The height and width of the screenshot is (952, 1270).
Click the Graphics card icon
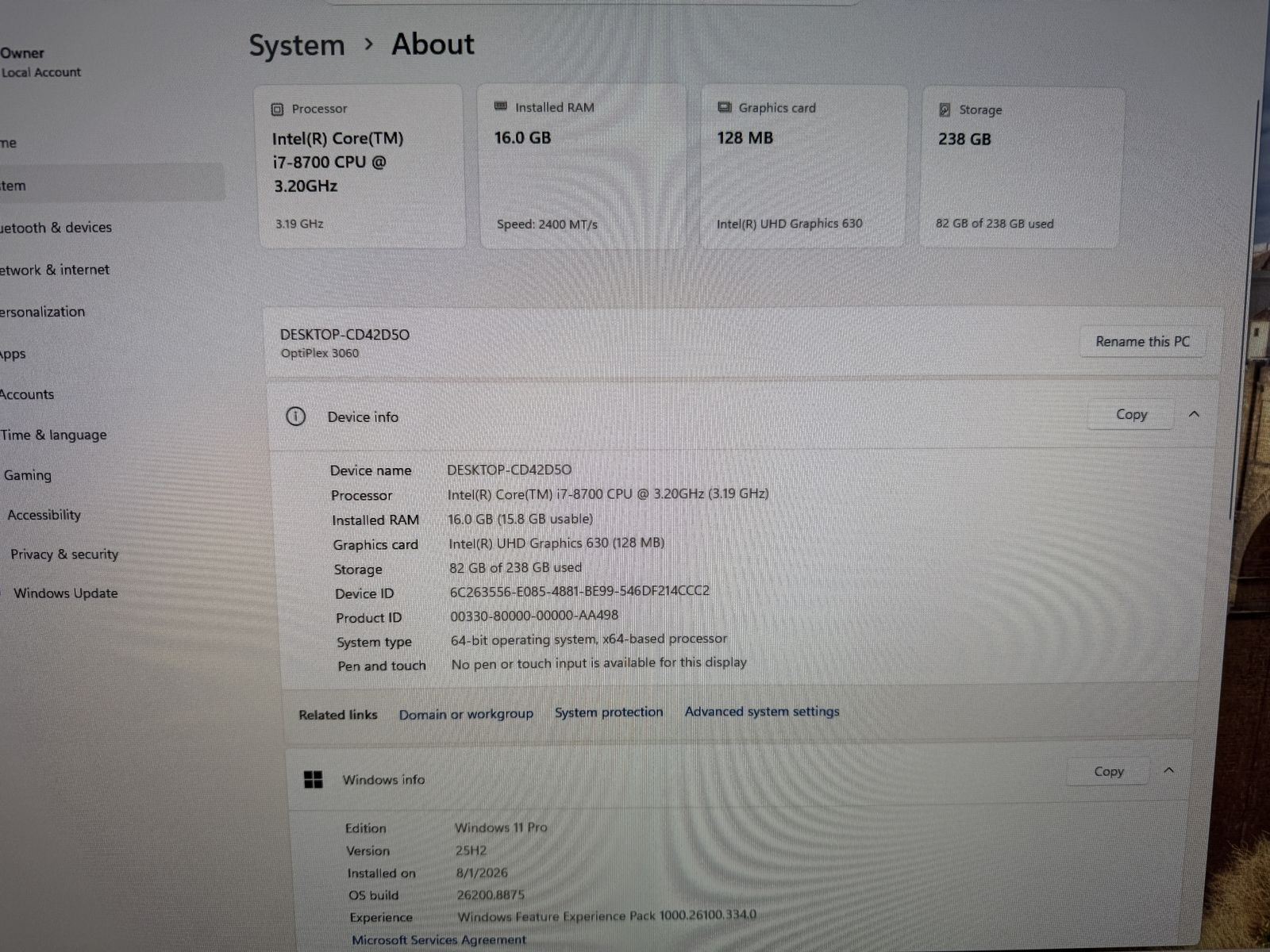(725, 107)
